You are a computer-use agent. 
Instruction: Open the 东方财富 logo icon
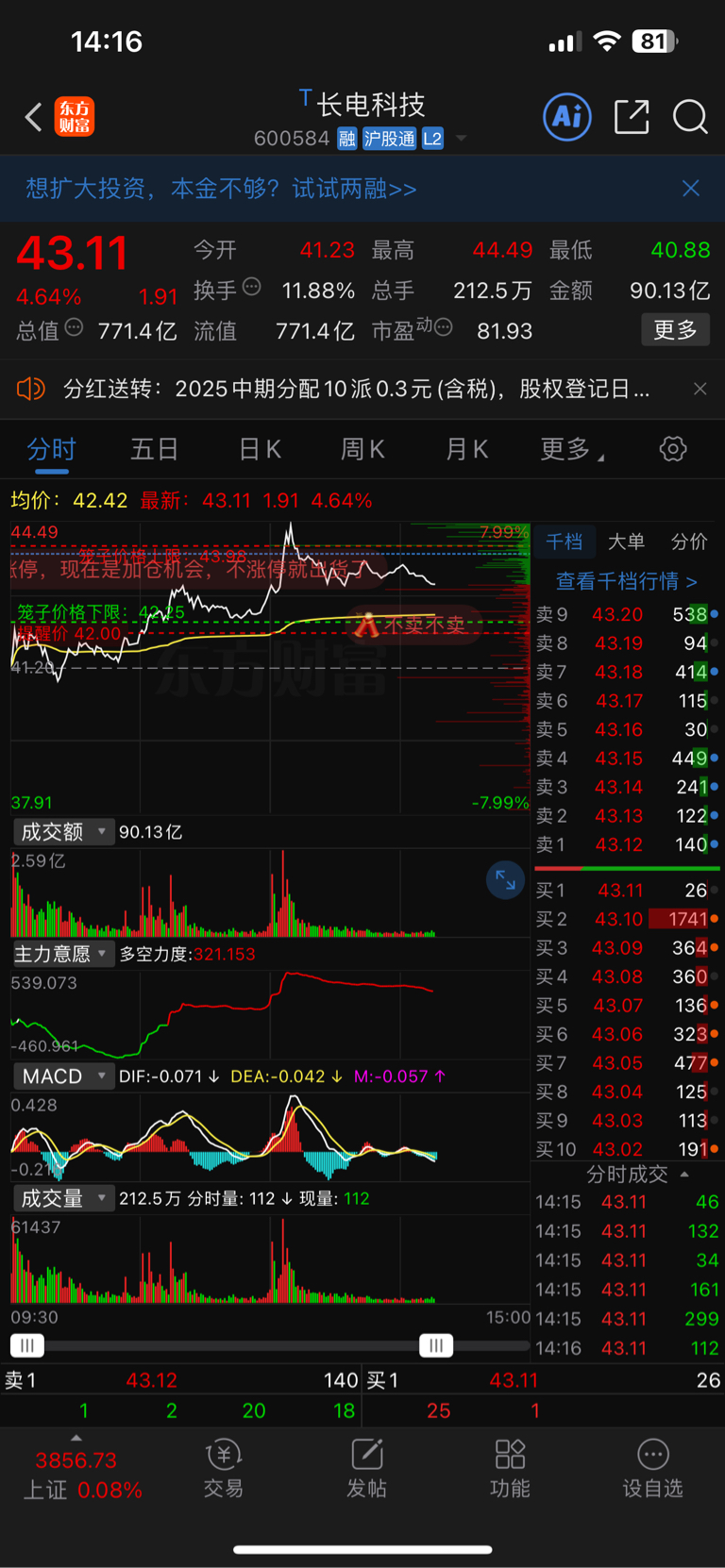[74, 117]
